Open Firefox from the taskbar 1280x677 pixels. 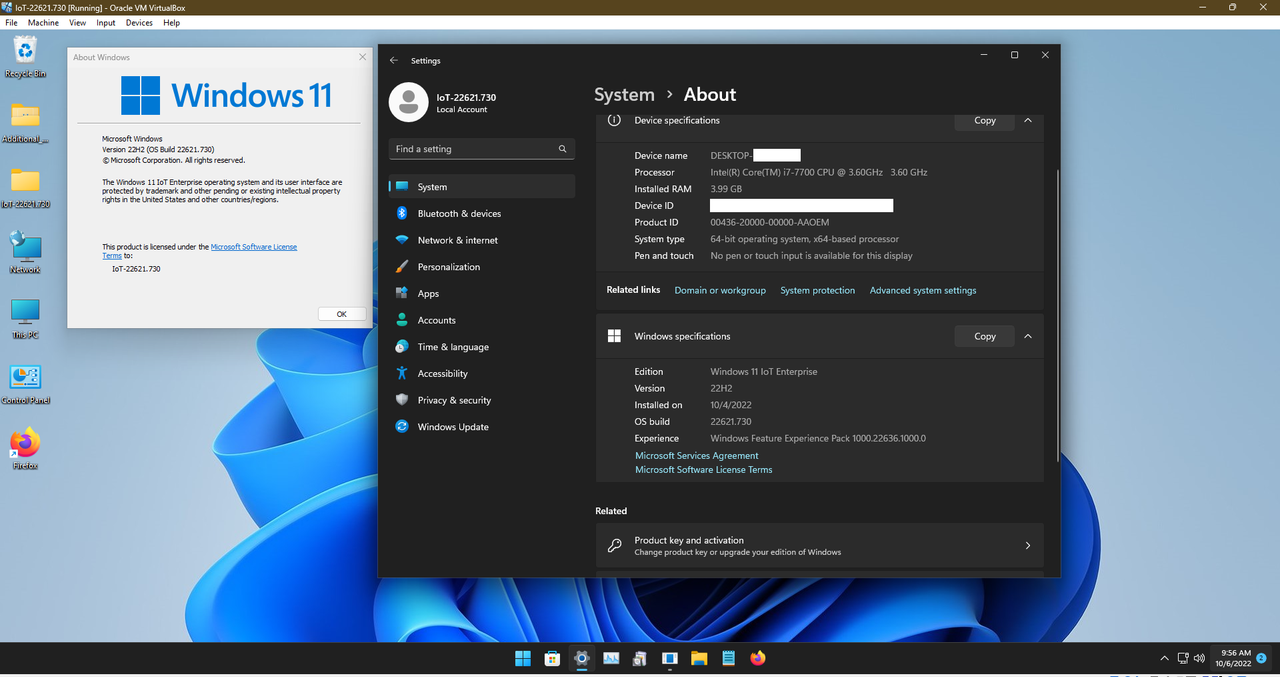pos(758,658)
